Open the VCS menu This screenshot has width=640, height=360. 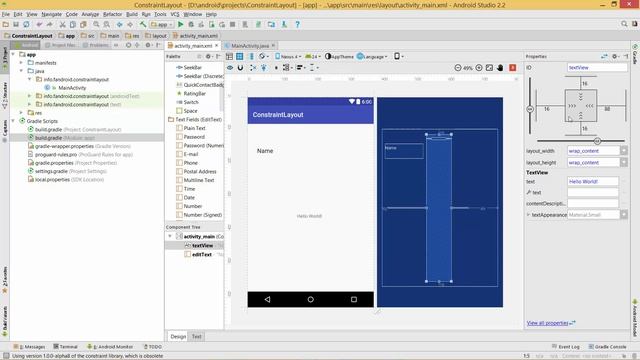[175, 14]
